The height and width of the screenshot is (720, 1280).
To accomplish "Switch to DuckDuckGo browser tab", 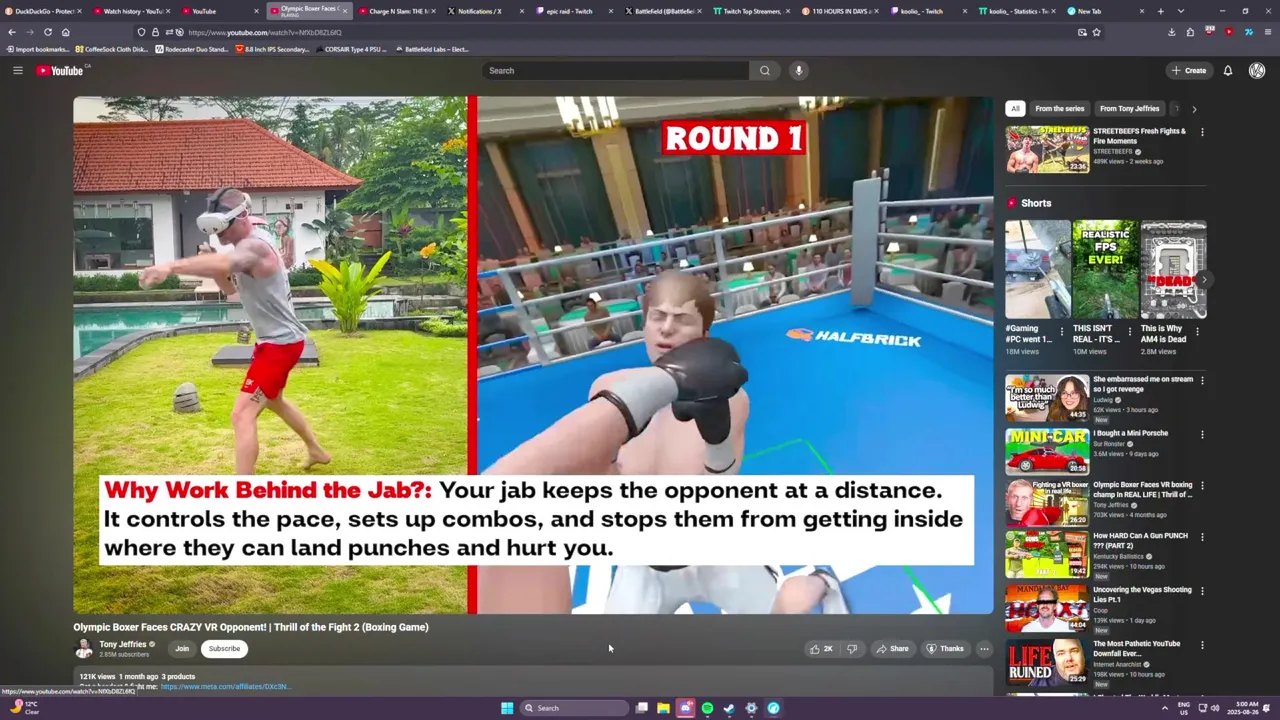I will (x=43, y=11).
